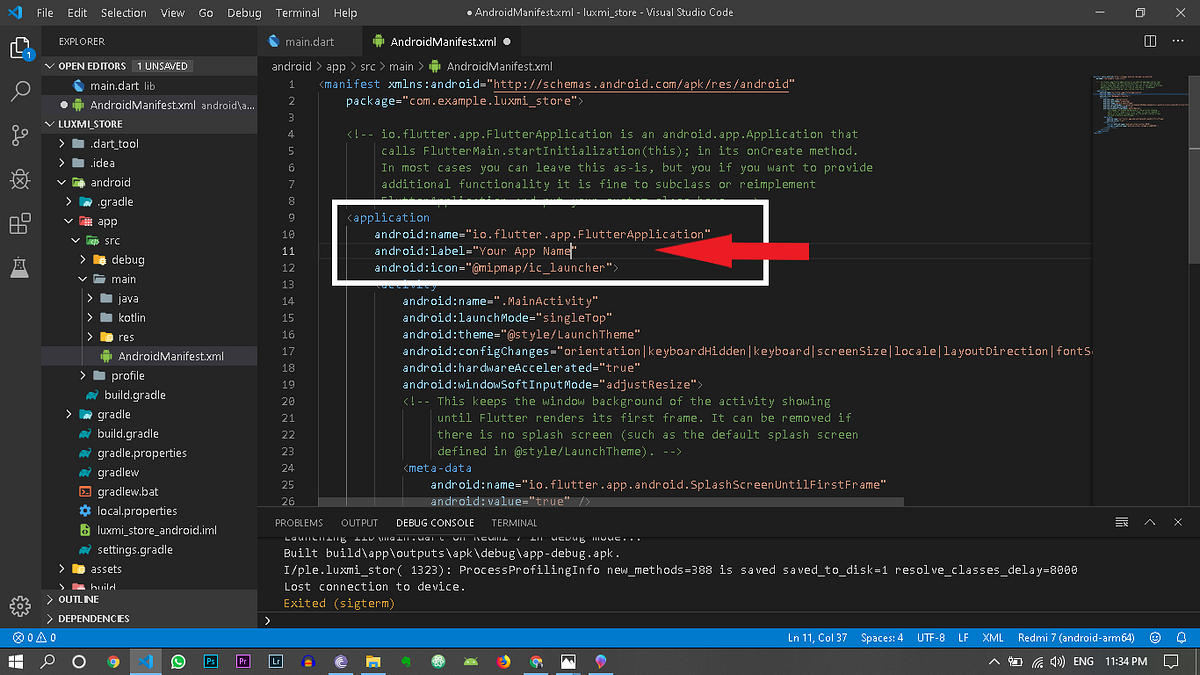Open the main.dart tab

[x=310, y=41]
